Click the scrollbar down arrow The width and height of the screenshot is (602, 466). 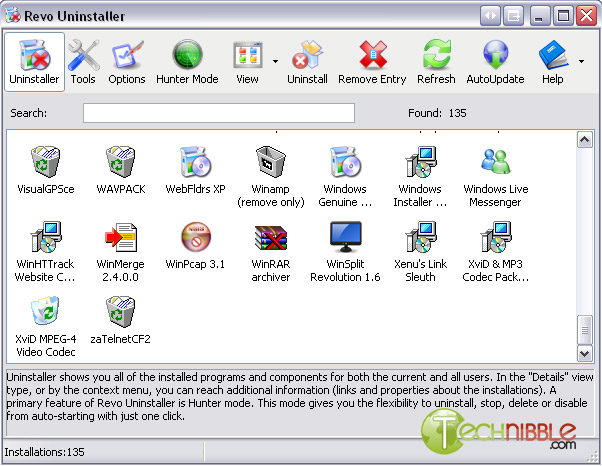(585, 353)
